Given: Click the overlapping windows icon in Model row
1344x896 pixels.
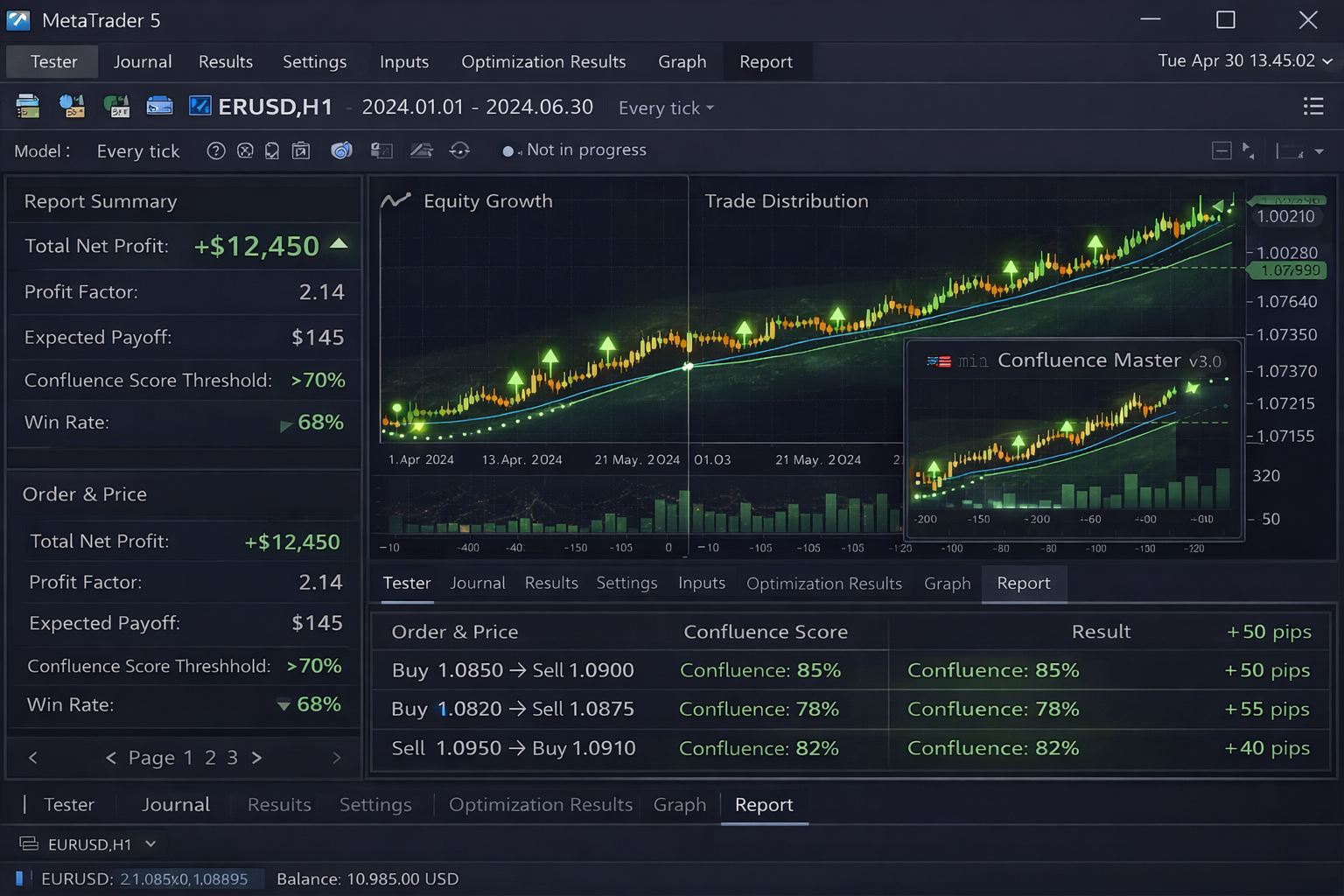Looking at the screenshot, I should tap(381, 150).
